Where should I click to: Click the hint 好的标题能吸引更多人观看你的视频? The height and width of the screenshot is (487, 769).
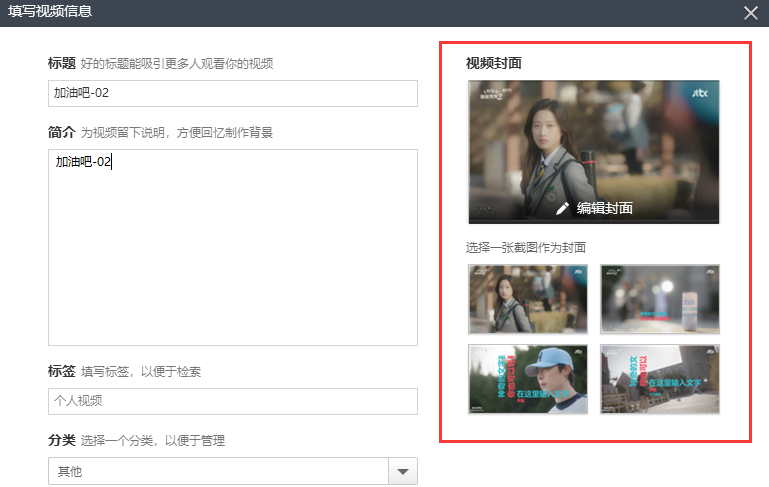point(177,64)
